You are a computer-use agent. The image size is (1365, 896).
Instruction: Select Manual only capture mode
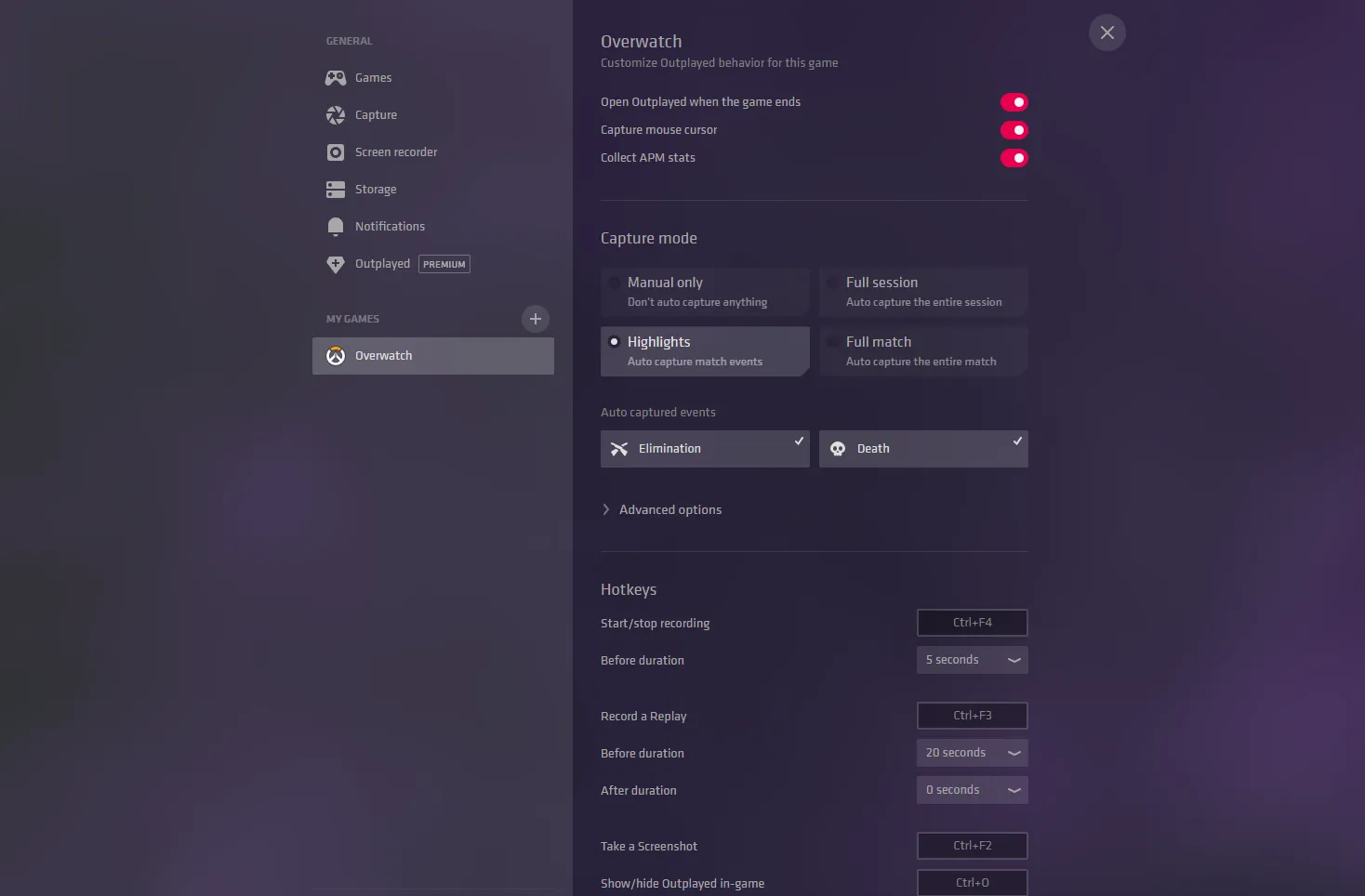[x=705, y=292]
